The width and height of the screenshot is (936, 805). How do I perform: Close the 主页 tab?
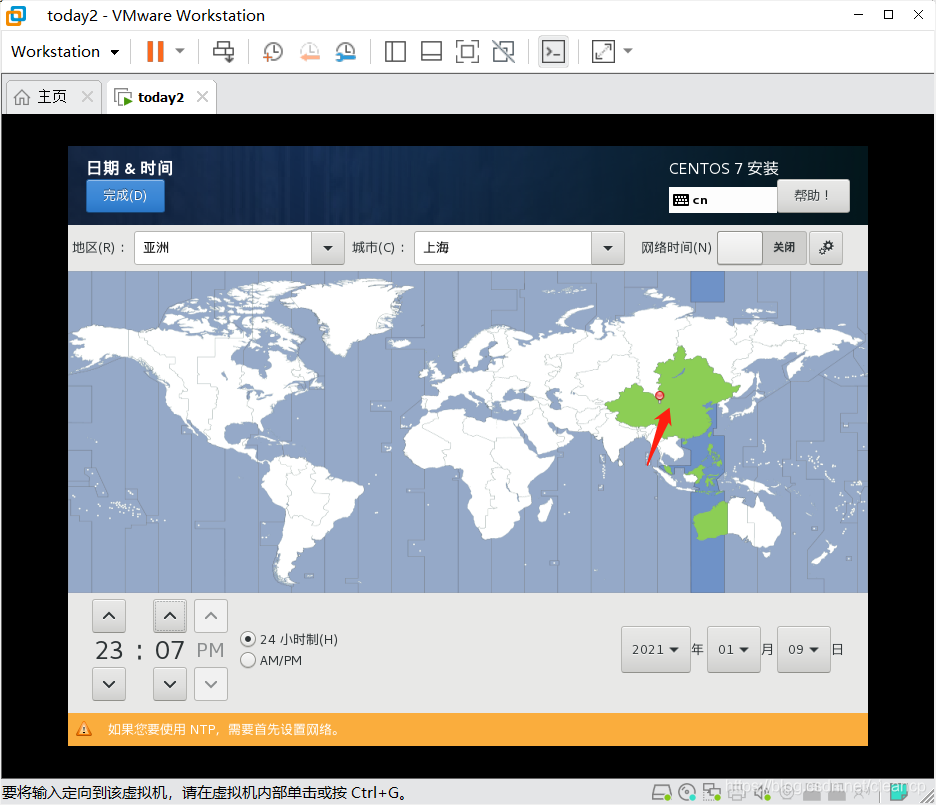pyautogui.click(x=87, y=97)
